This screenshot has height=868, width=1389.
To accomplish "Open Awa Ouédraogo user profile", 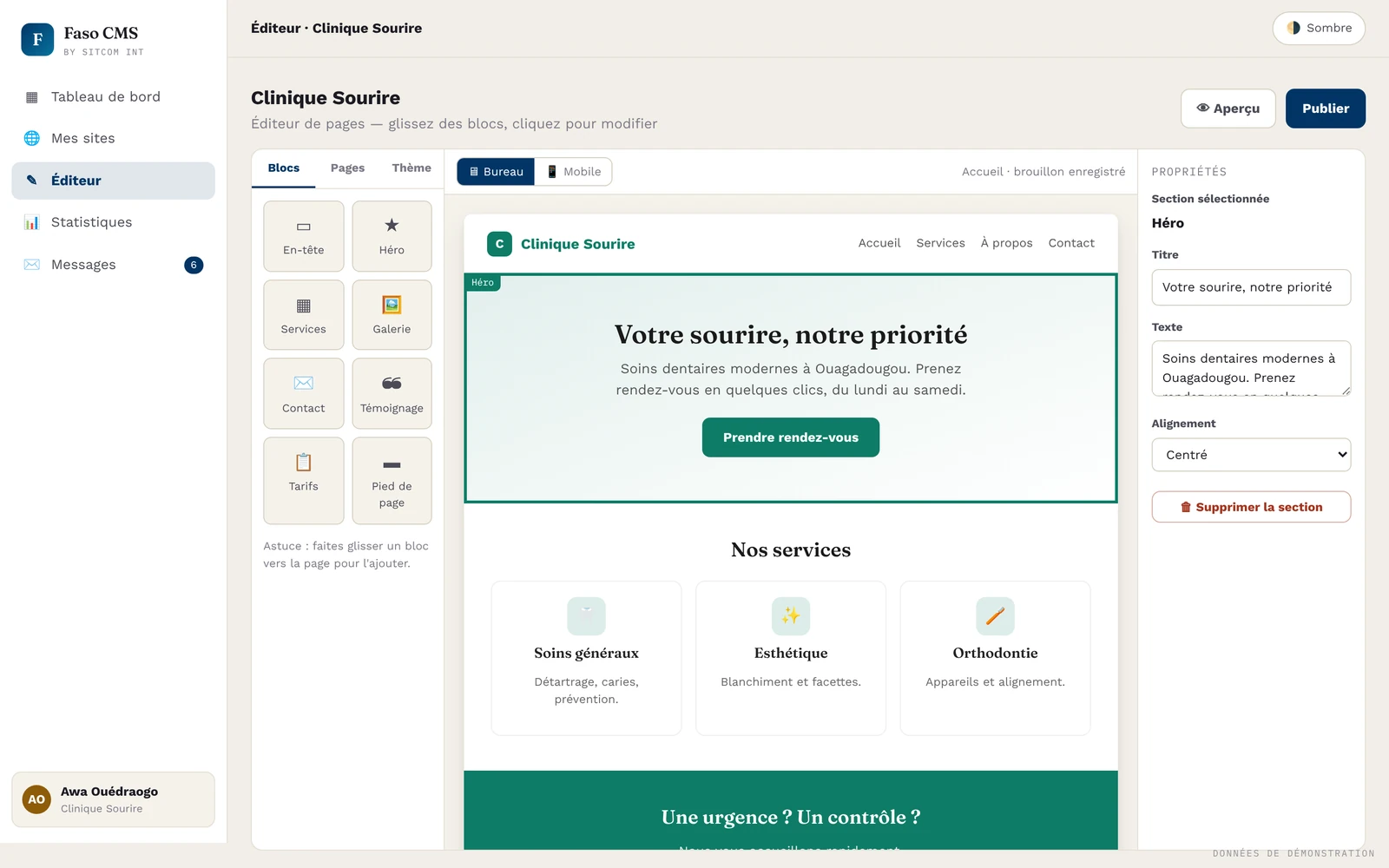I will pos(113,799).
